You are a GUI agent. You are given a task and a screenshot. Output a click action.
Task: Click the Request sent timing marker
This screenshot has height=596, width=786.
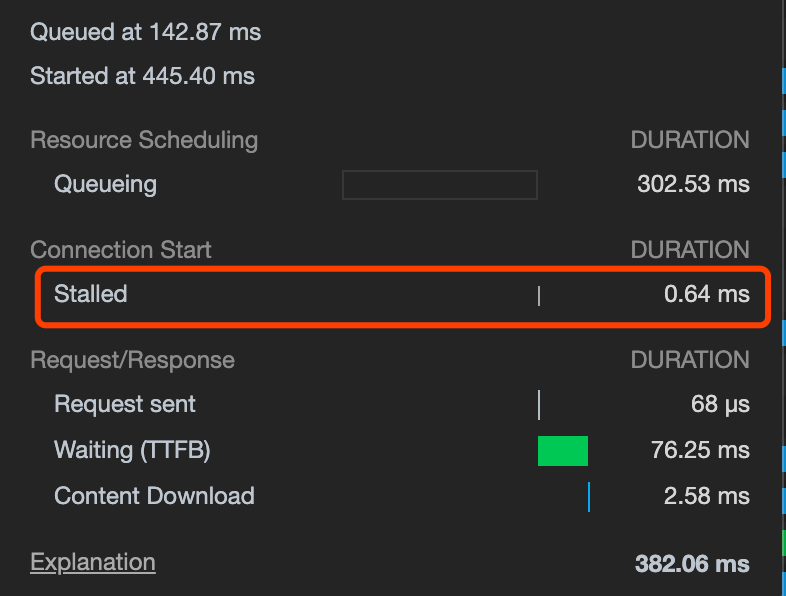point(539,405)
